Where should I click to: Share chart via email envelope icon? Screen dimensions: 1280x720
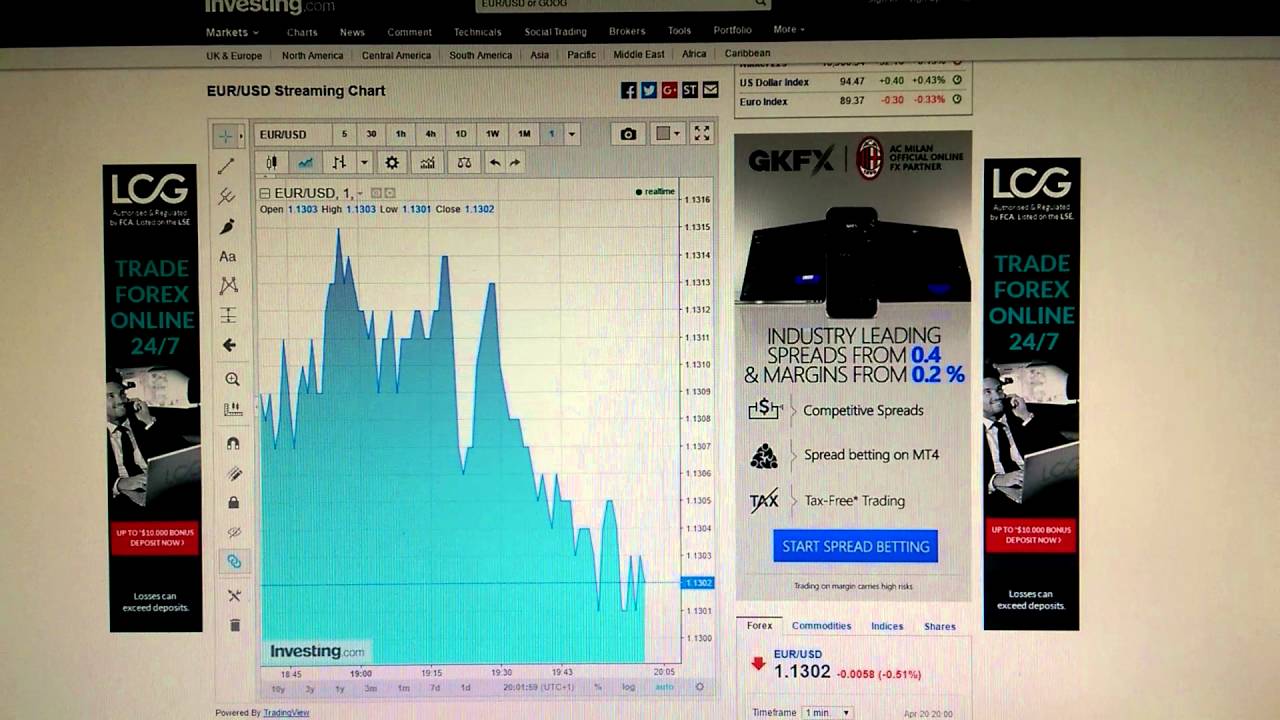(x=710, y=90)
